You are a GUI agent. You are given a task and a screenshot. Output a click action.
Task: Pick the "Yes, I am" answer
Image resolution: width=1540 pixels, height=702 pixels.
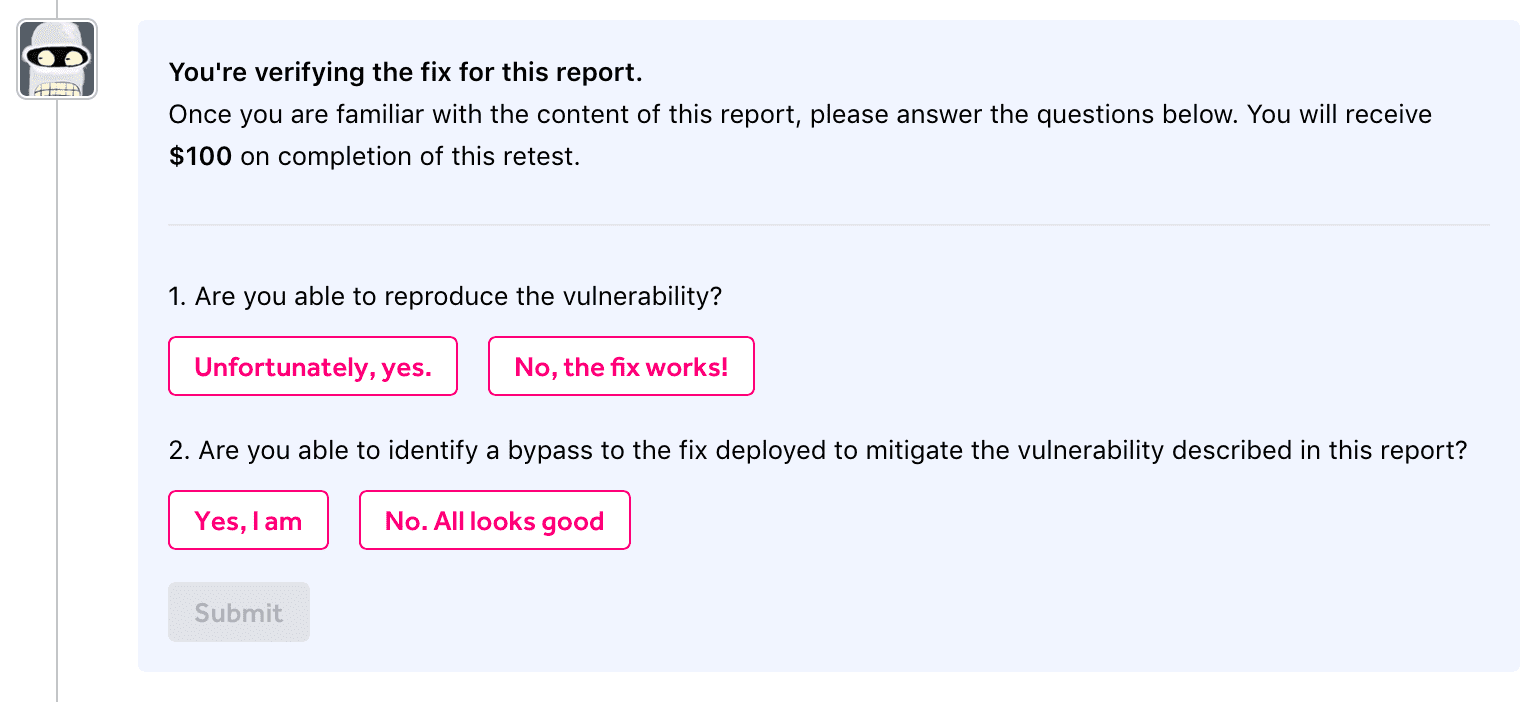248,521
